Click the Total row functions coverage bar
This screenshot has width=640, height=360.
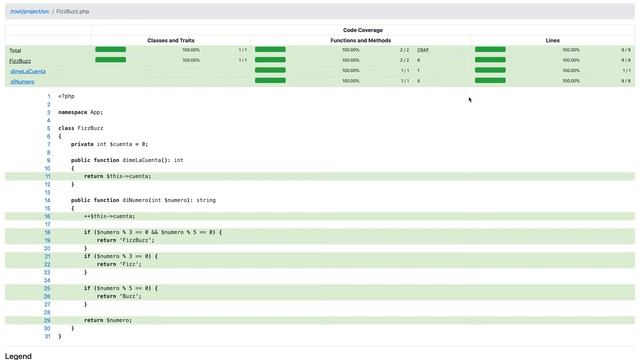coord(270,49)
